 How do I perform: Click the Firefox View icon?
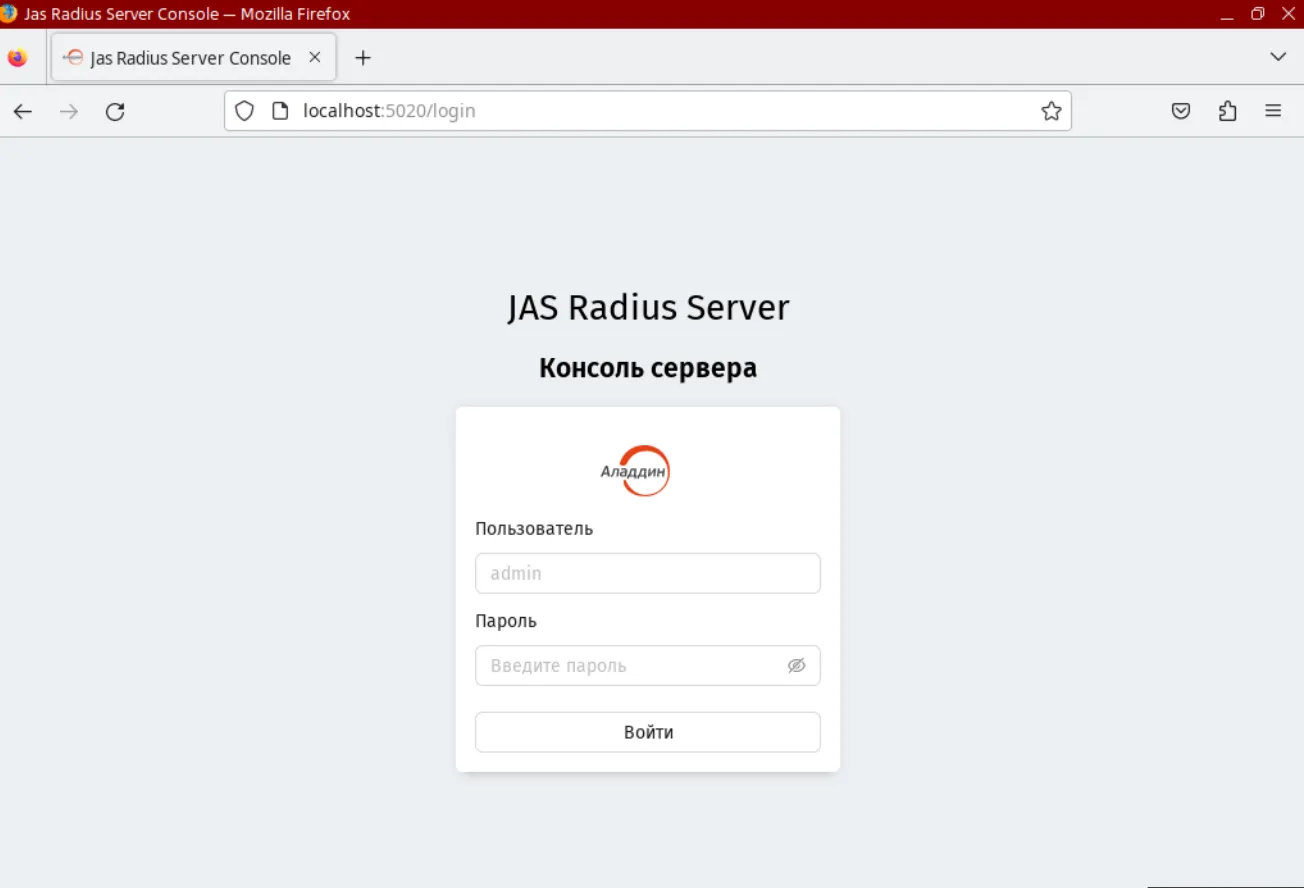pyautogui.click(x=17, y=58)
